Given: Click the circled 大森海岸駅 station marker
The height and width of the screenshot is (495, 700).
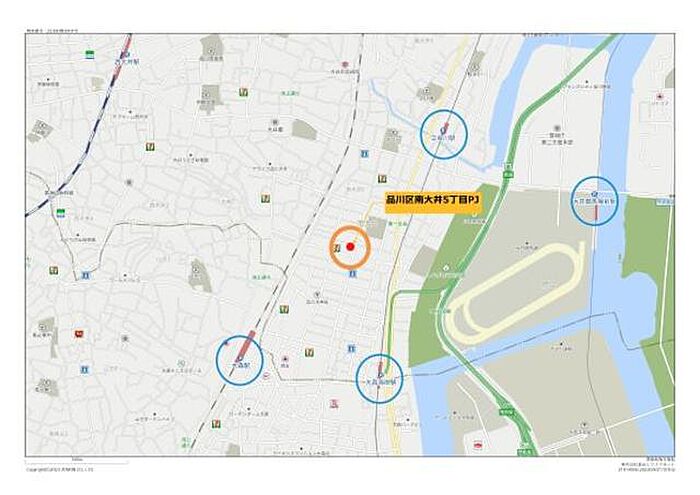Looking at the screenshot, I should click(x=379, y=379).
